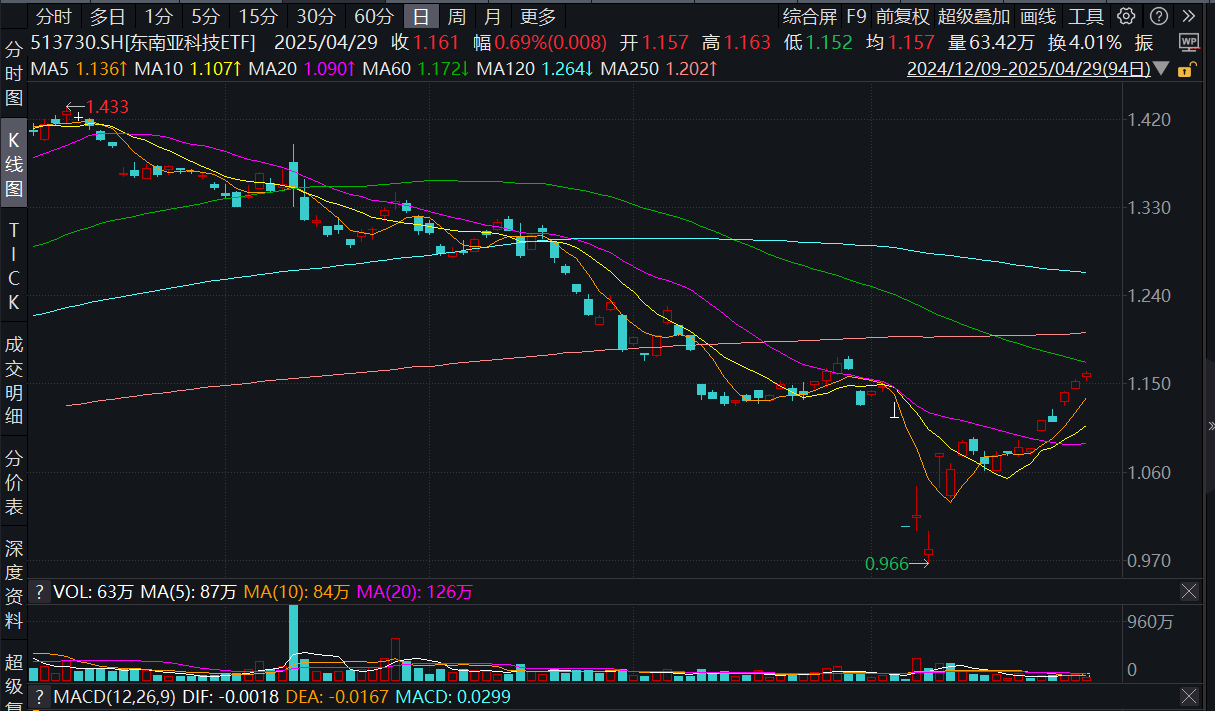Click the MA60 1.172 label
The height and width of the screenshot is (711, 1215).
coord(416,69)
